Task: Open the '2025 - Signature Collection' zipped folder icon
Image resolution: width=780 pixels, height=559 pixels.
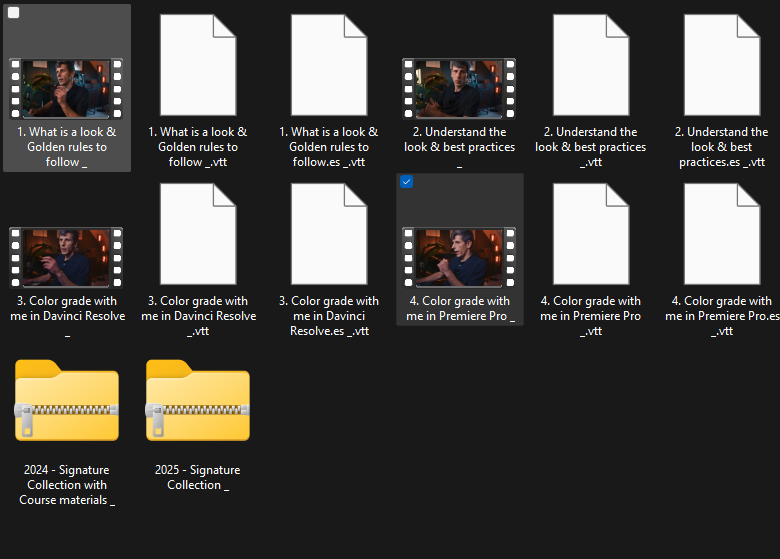Action: point(197,401)
